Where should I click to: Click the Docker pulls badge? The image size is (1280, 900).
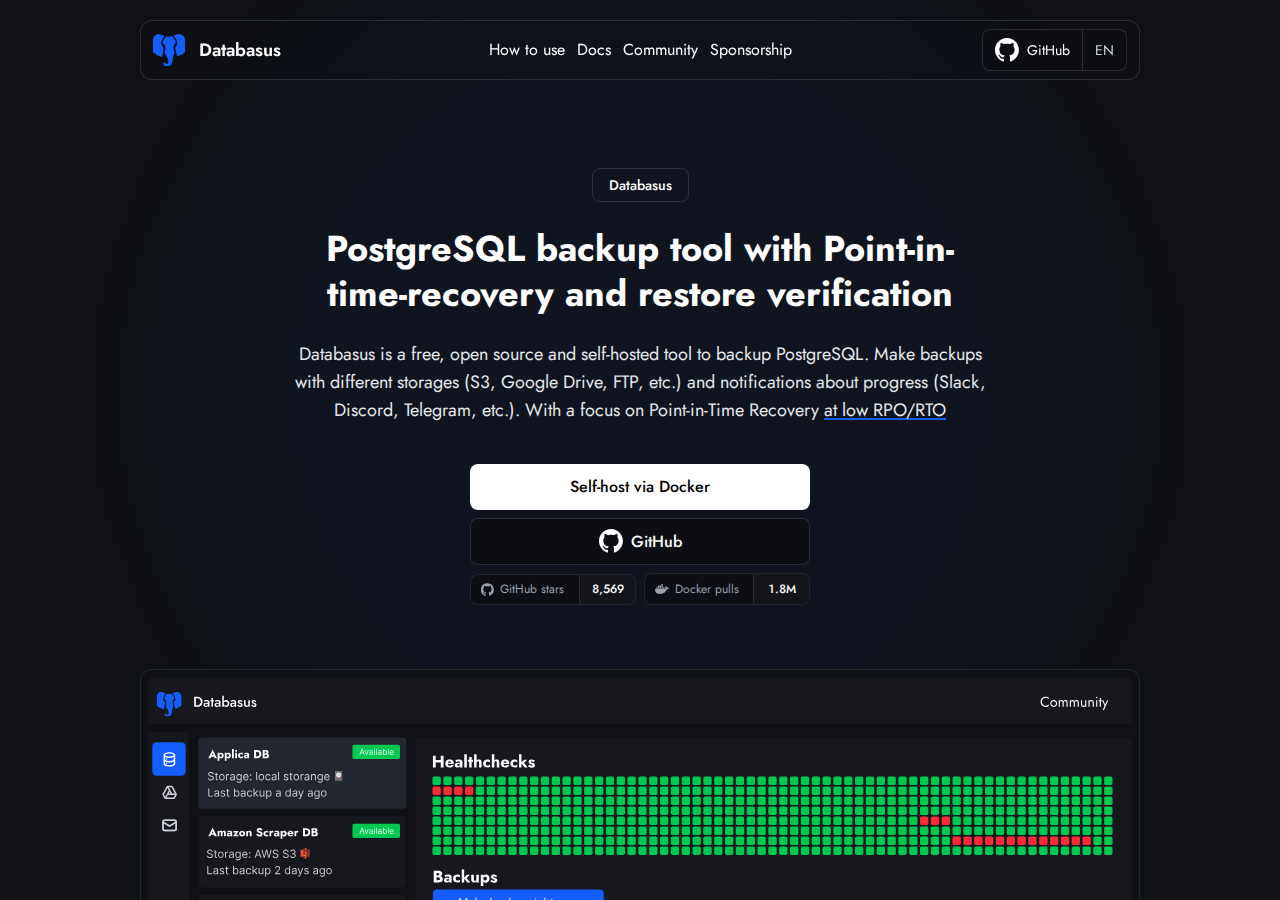click(727, 589)
